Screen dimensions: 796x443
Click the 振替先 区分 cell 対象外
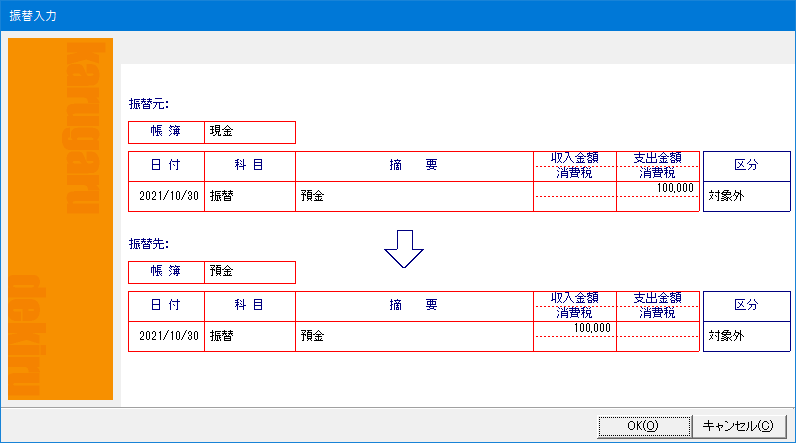pos(746,336)
